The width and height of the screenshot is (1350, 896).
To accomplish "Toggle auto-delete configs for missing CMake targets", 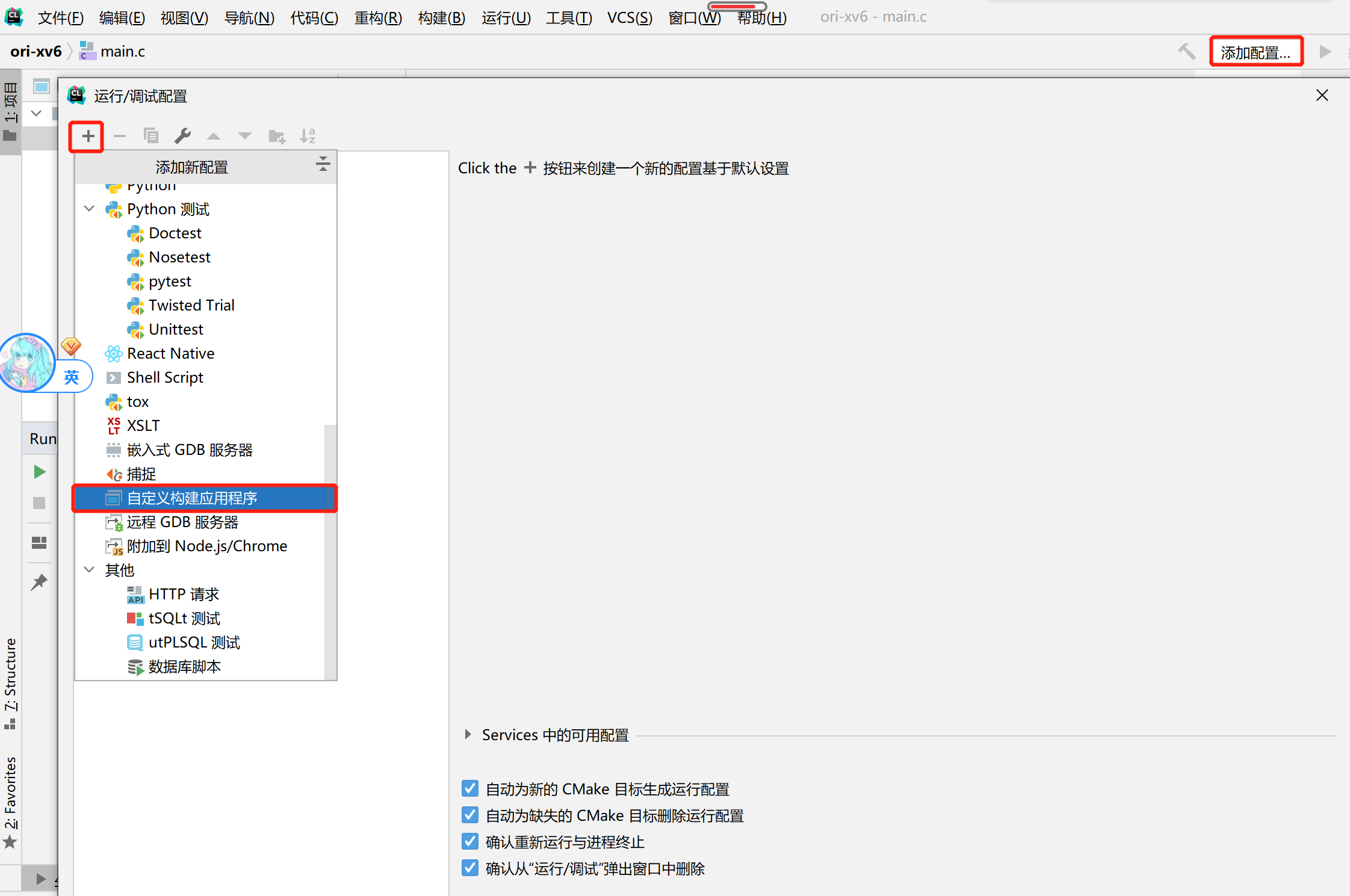I will tap(470, 815).
